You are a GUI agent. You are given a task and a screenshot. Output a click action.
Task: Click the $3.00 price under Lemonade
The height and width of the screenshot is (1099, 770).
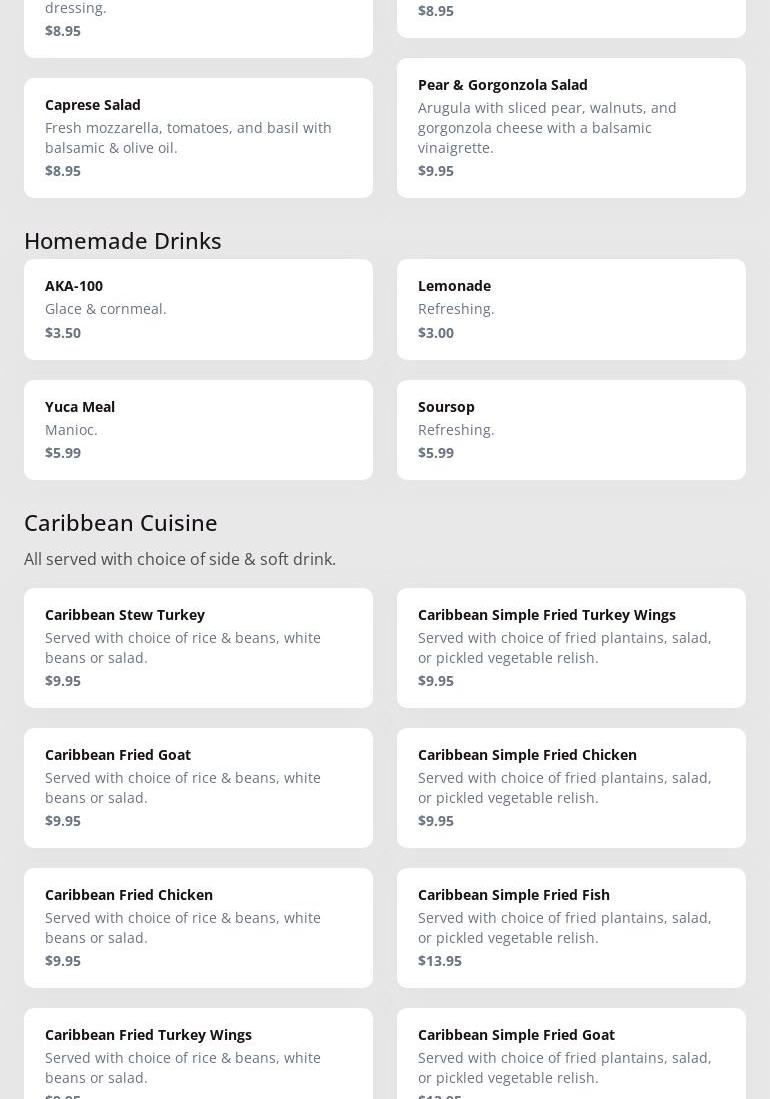point(436,332)
